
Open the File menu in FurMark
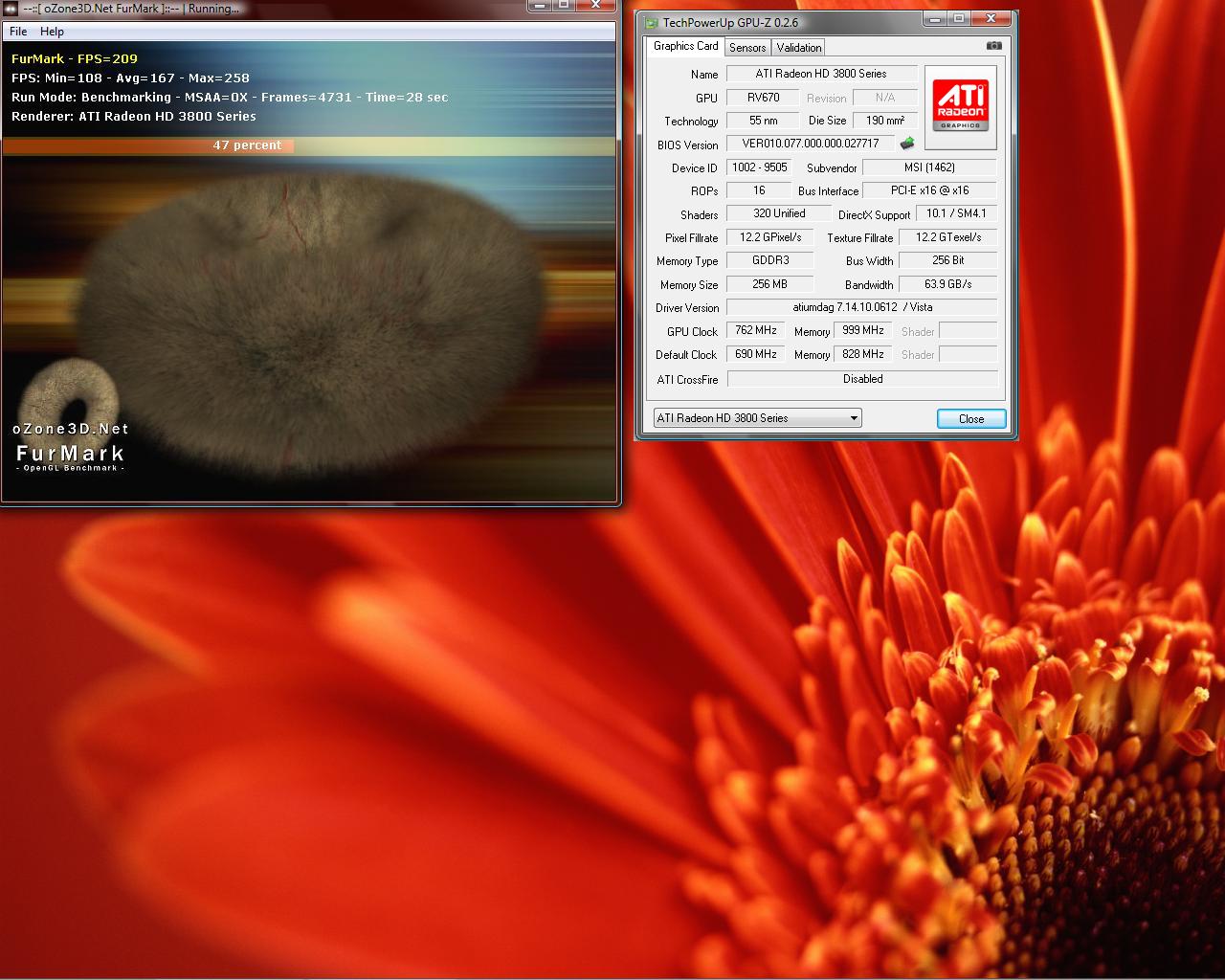[18, 32]
